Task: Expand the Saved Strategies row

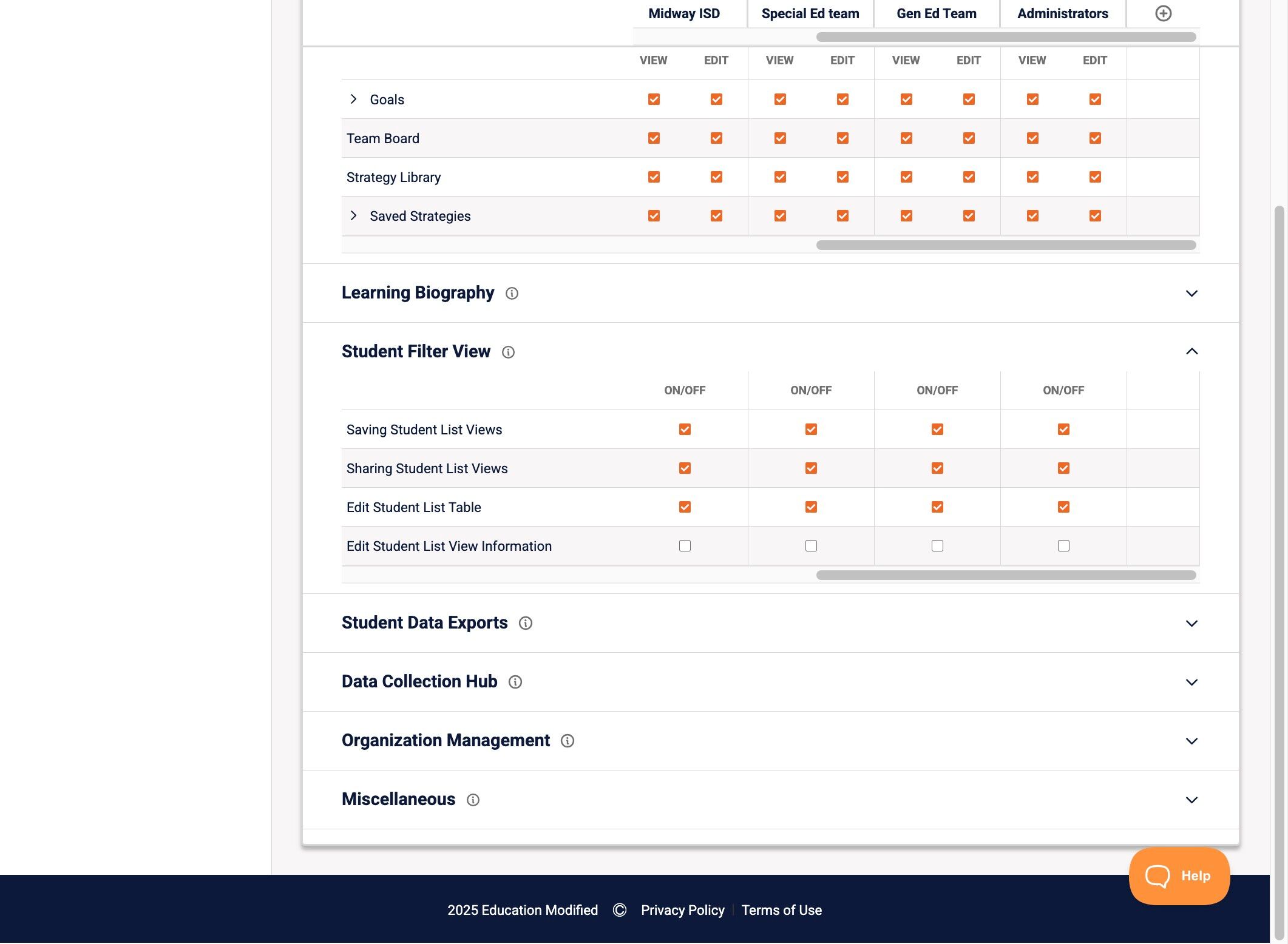Action: pyautogui.click(x=354, y=216)
